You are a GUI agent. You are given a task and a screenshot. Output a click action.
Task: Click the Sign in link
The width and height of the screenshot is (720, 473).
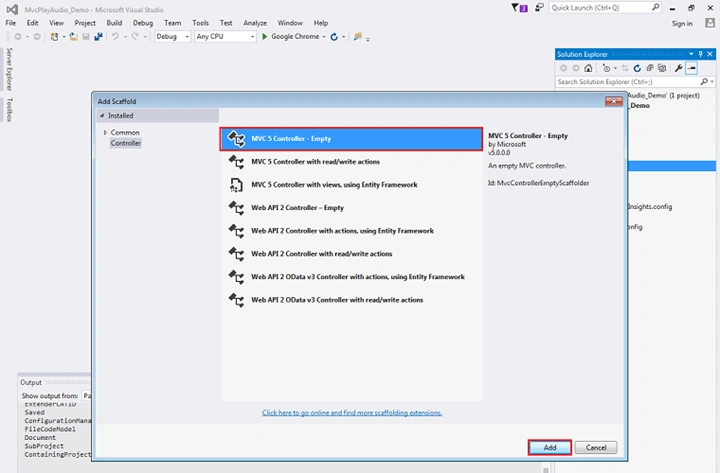[x=682, y=23]
